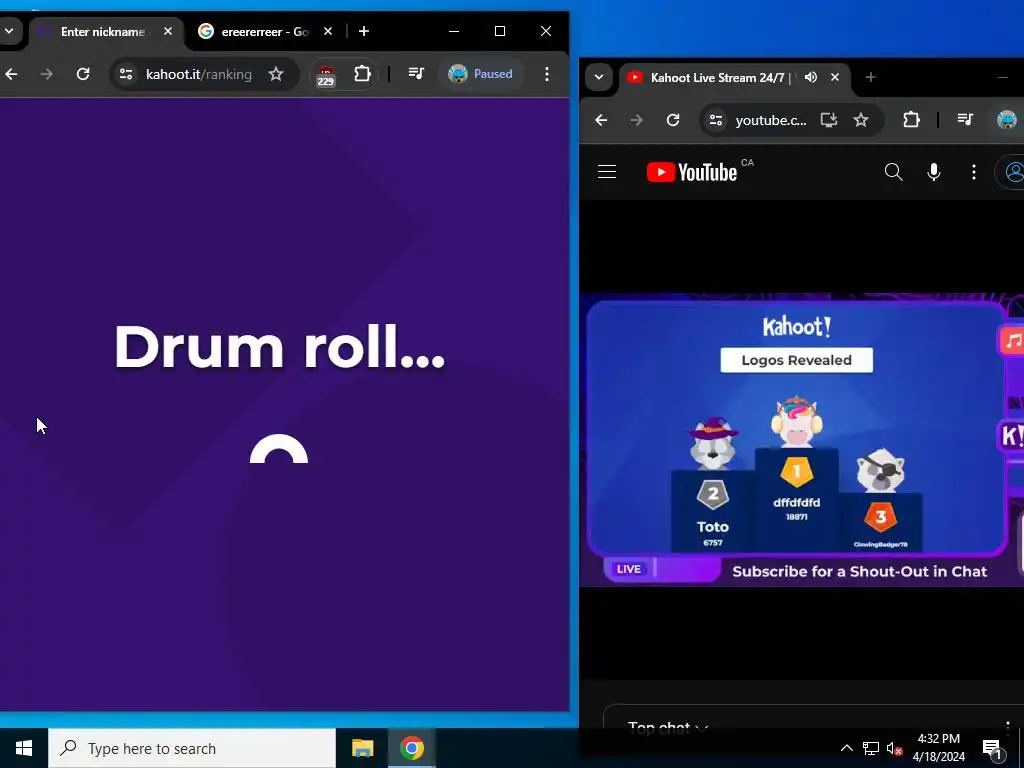Bookmark the YouTube page
The image size is (1024, 768).
coord(861,120)
